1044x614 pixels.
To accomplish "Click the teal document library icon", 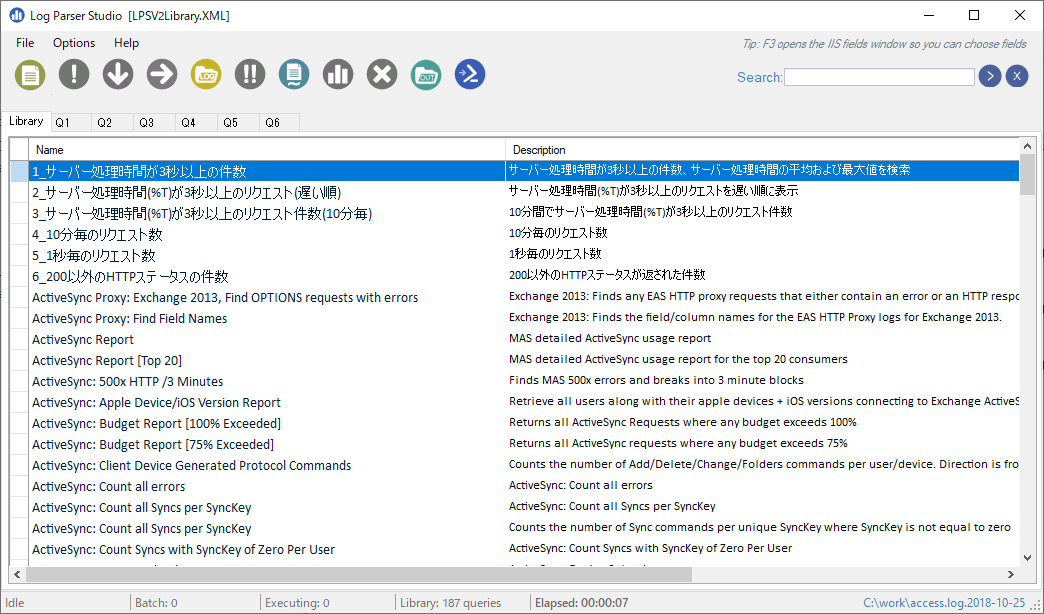I will tap(294, 73).
